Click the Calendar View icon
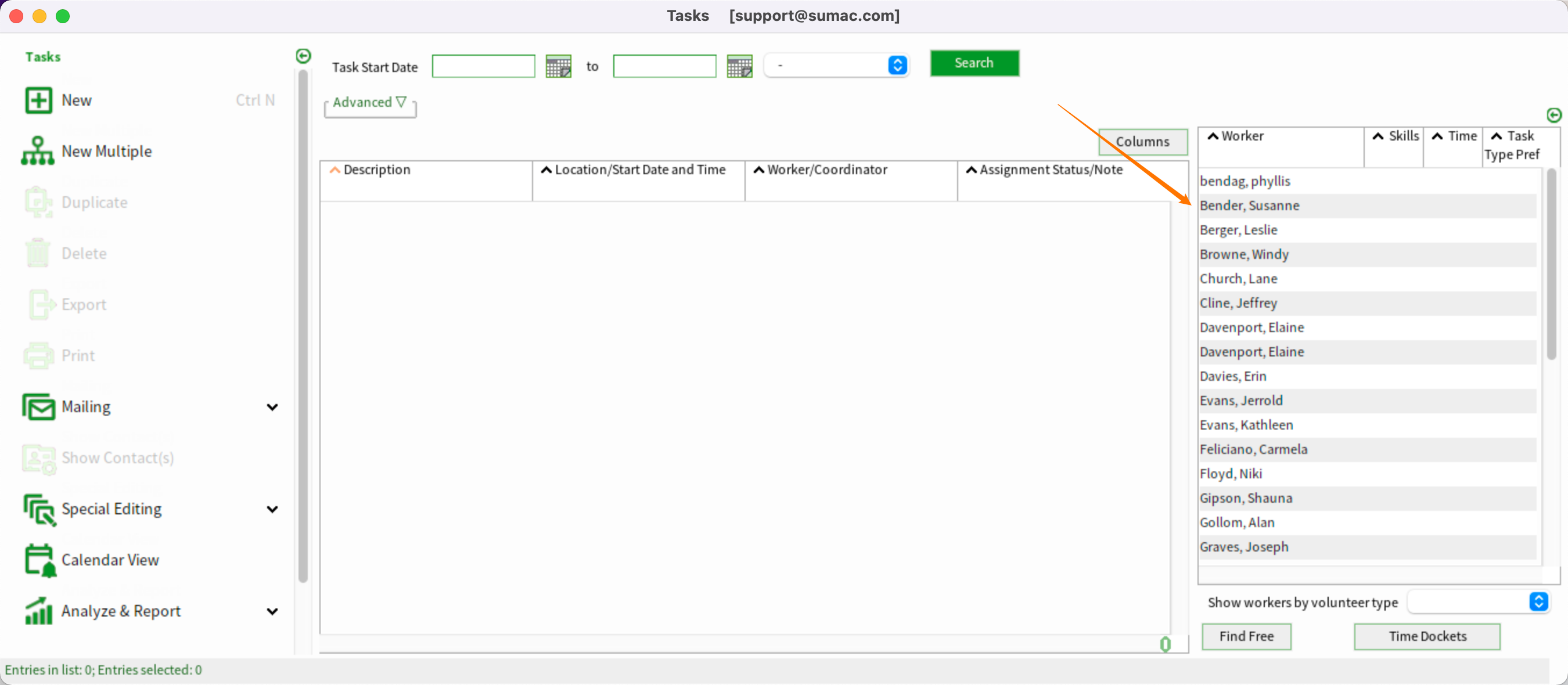This screenshot has height=685, width=1568. tap(40, 560)
